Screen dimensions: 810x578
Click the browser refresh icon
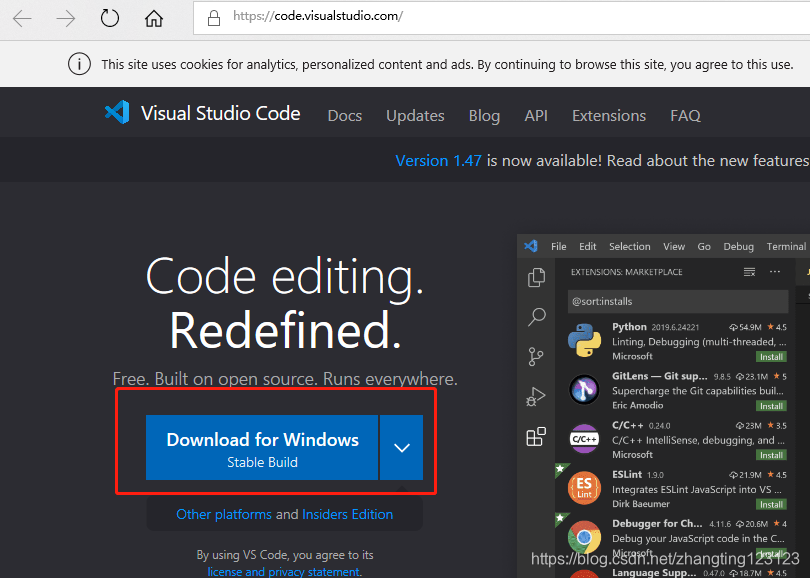point(109,17)
